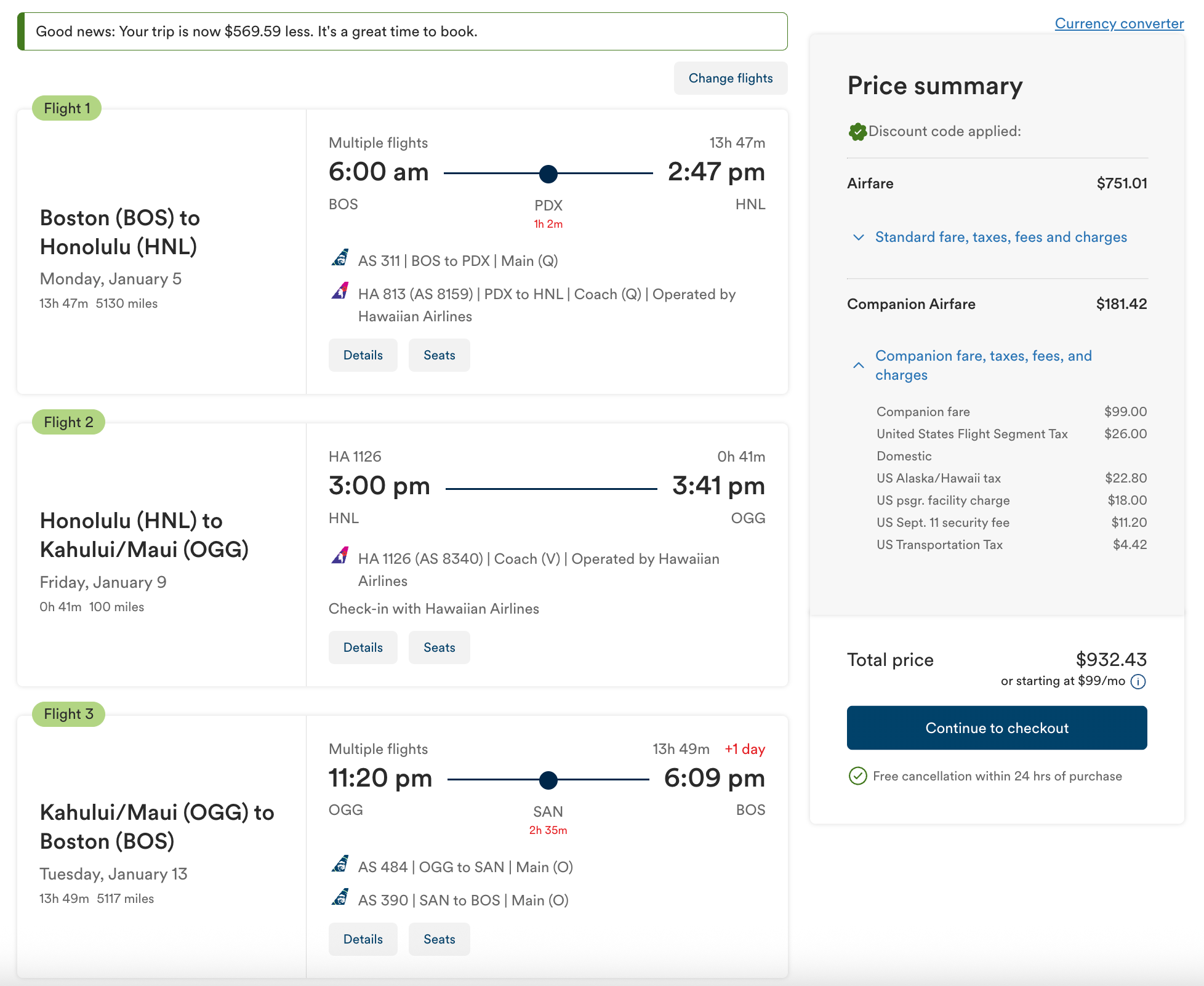Click Alaska Airlines logo next to AS 484
Viewport: 1204px width, 986px height.
point(340,864)
